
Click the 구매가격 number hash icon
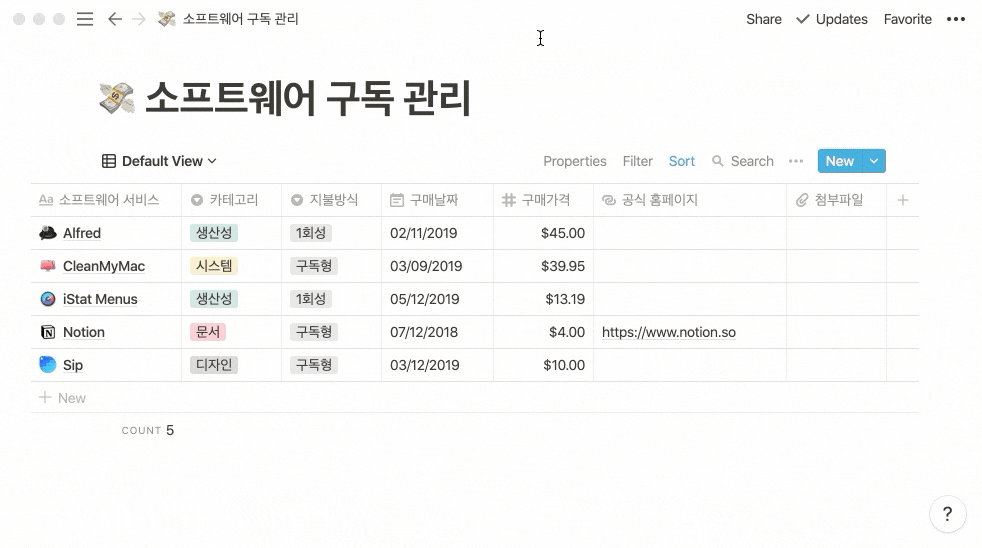[509, 200]
